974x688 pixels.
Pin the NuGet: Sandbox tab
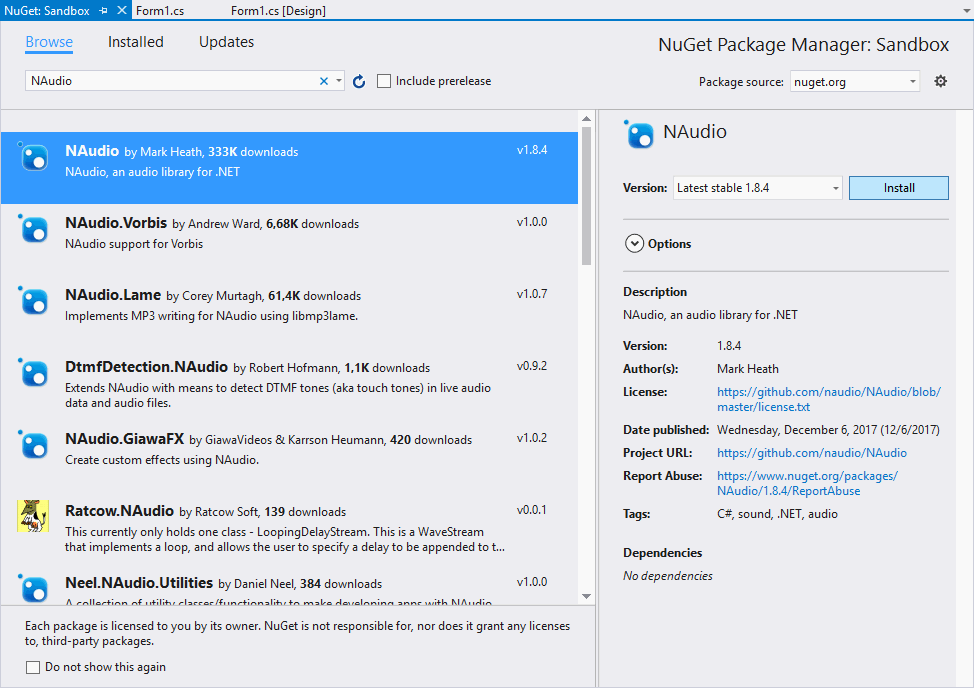coord(103,11)
